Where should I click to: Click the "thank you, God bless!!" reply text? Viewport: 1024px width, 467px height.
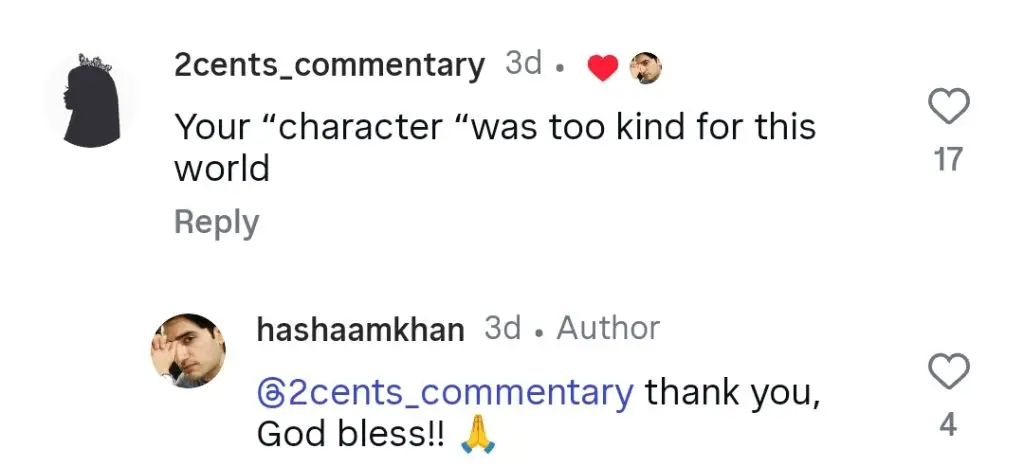click(730, 393)
